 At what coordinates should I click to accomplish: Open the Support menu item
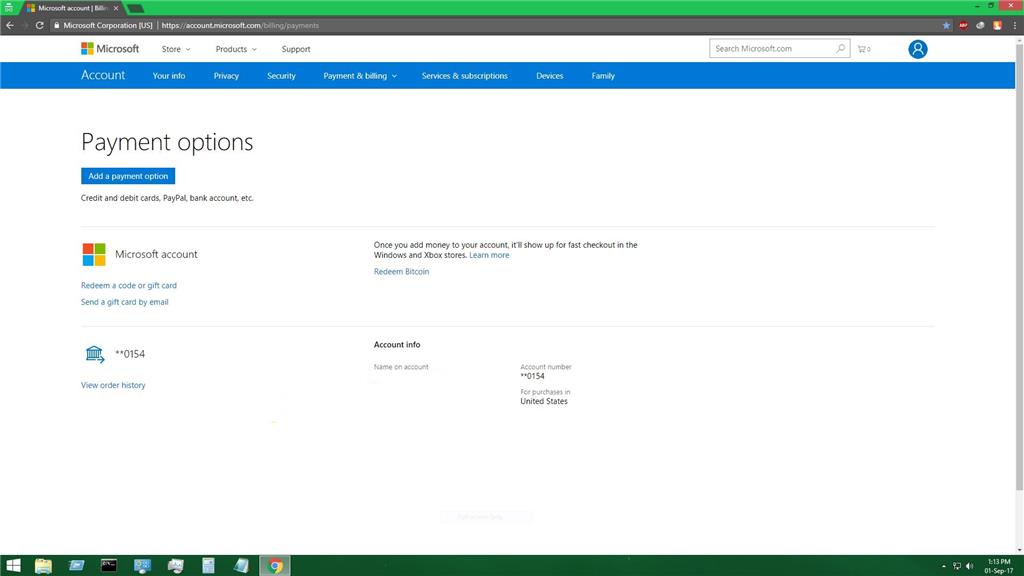coord(296,49)
